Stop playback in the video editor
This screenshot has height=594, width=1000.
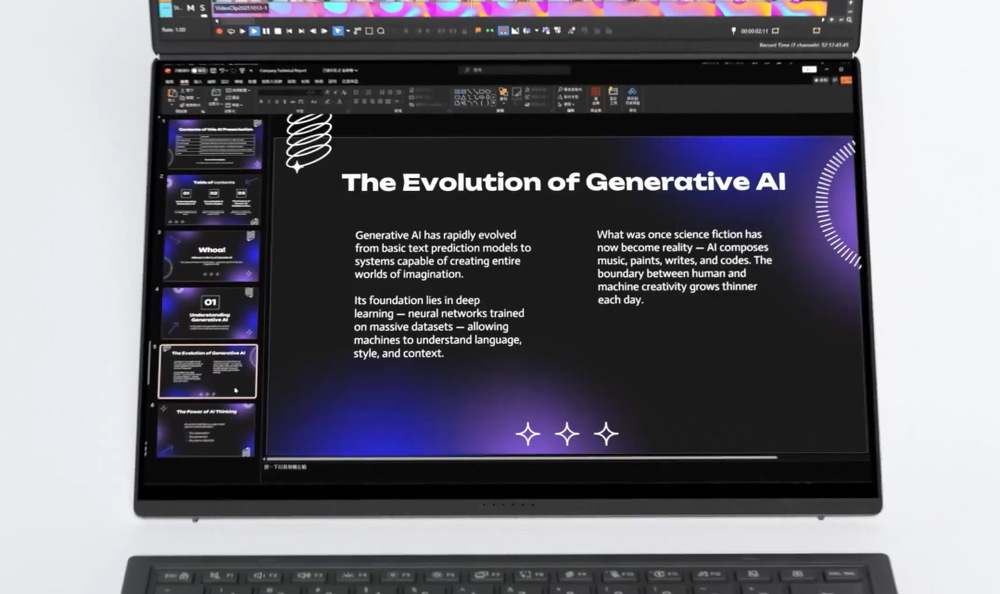pyautogui.click(x=277, y=31)
